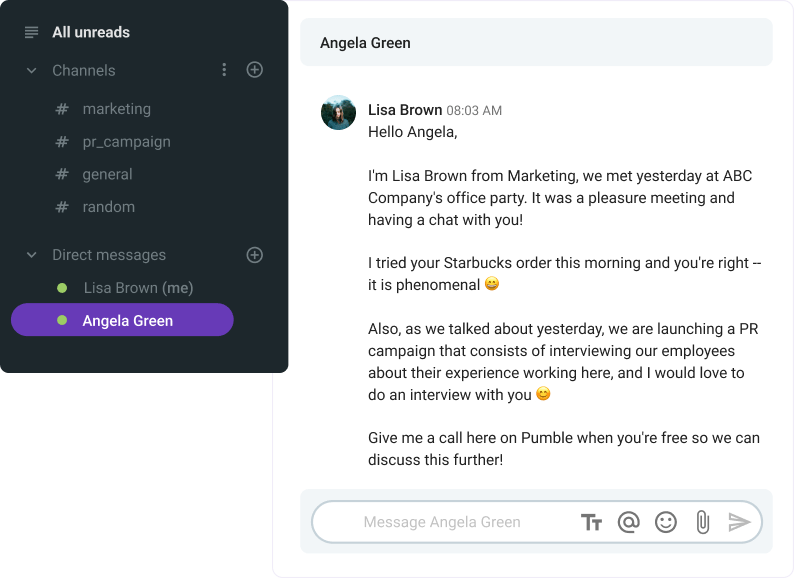Viewport: 794px width, 578px height.
Task: Click the text formatting icon
Action: 592,522
